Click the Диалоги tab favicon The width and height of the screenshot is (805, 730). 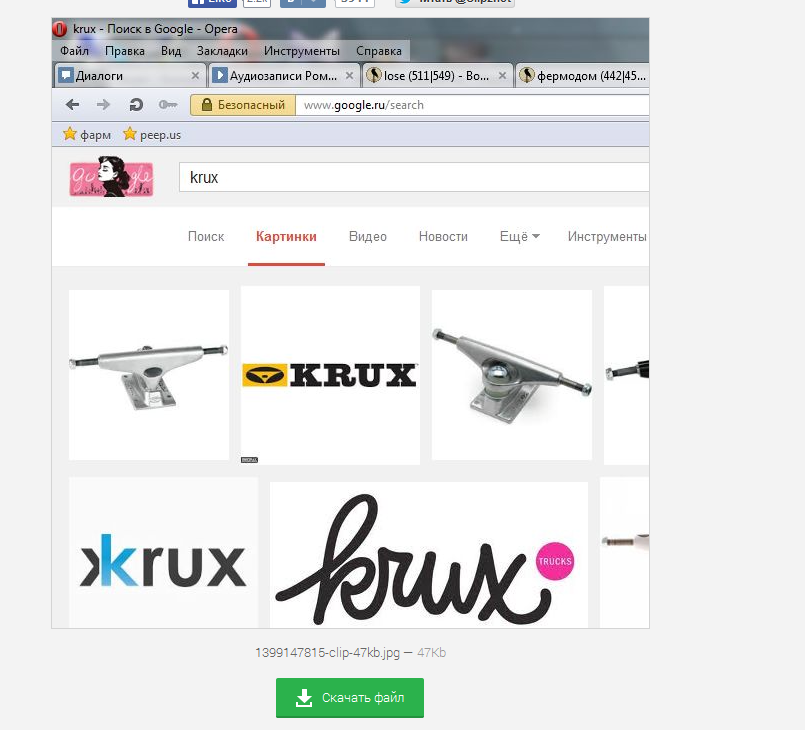point(66,75)
